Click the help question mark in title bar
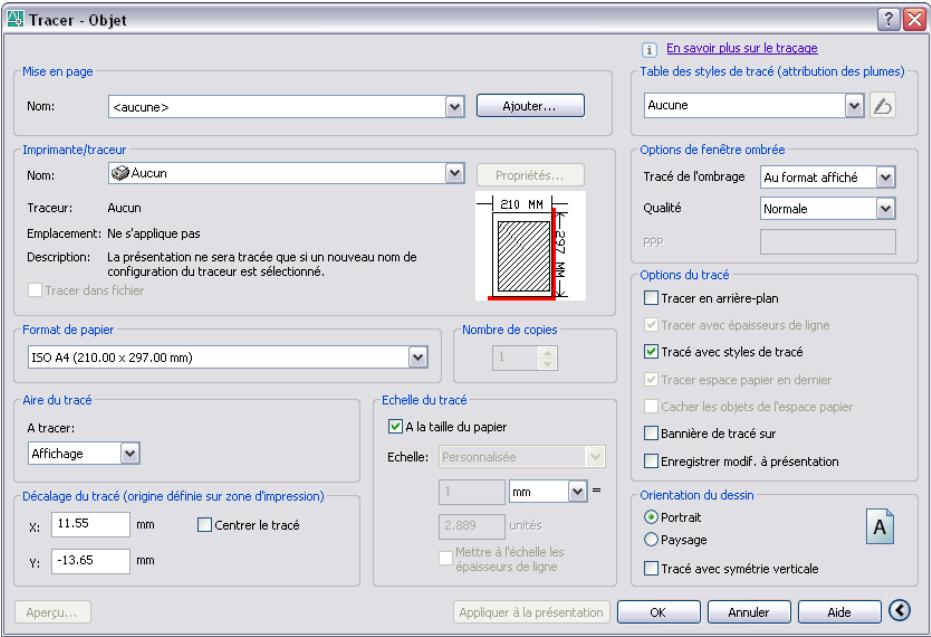This screenshot has width=931, height=637. point(888,20)
